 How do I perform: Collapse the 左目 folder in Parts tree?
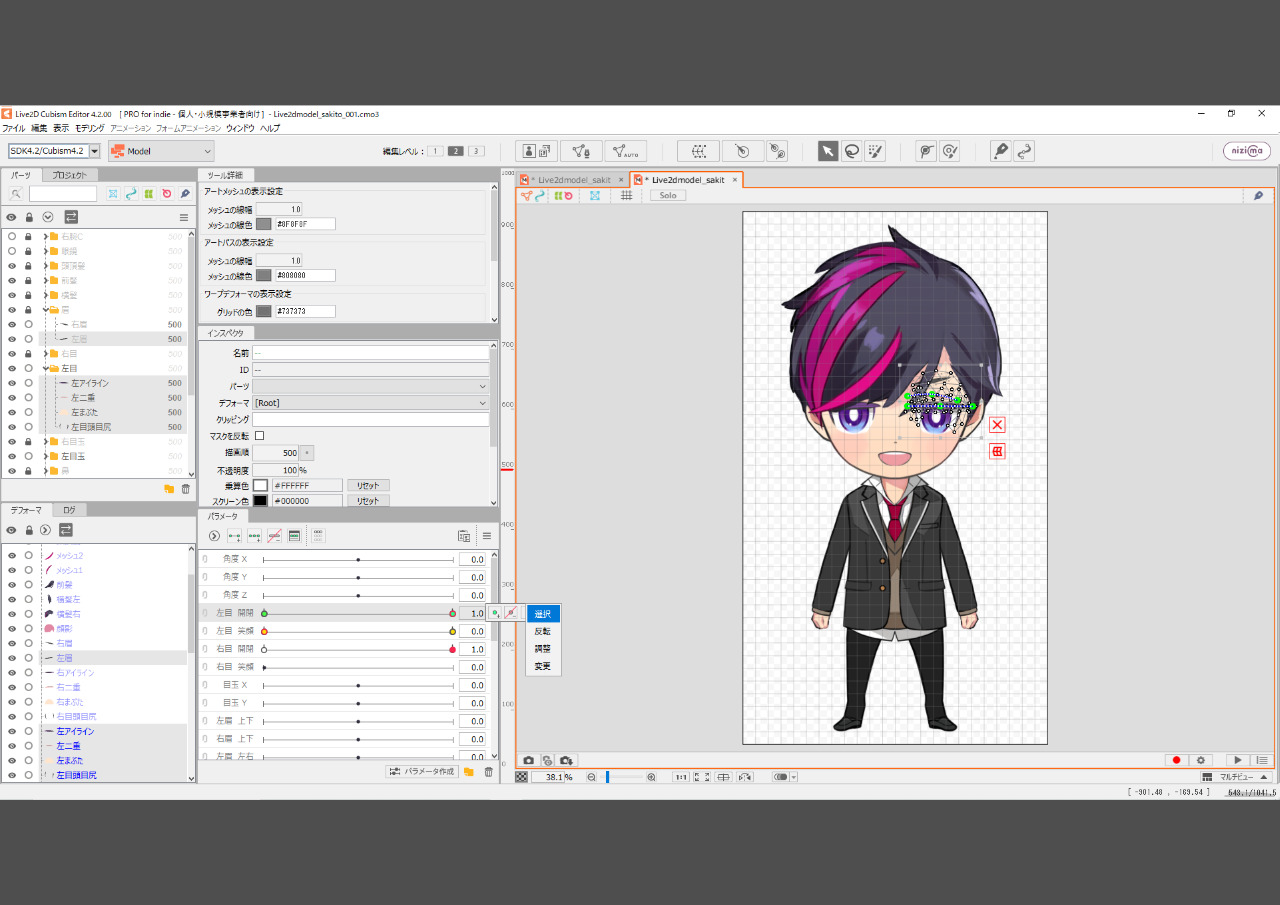tap(45, 368)
